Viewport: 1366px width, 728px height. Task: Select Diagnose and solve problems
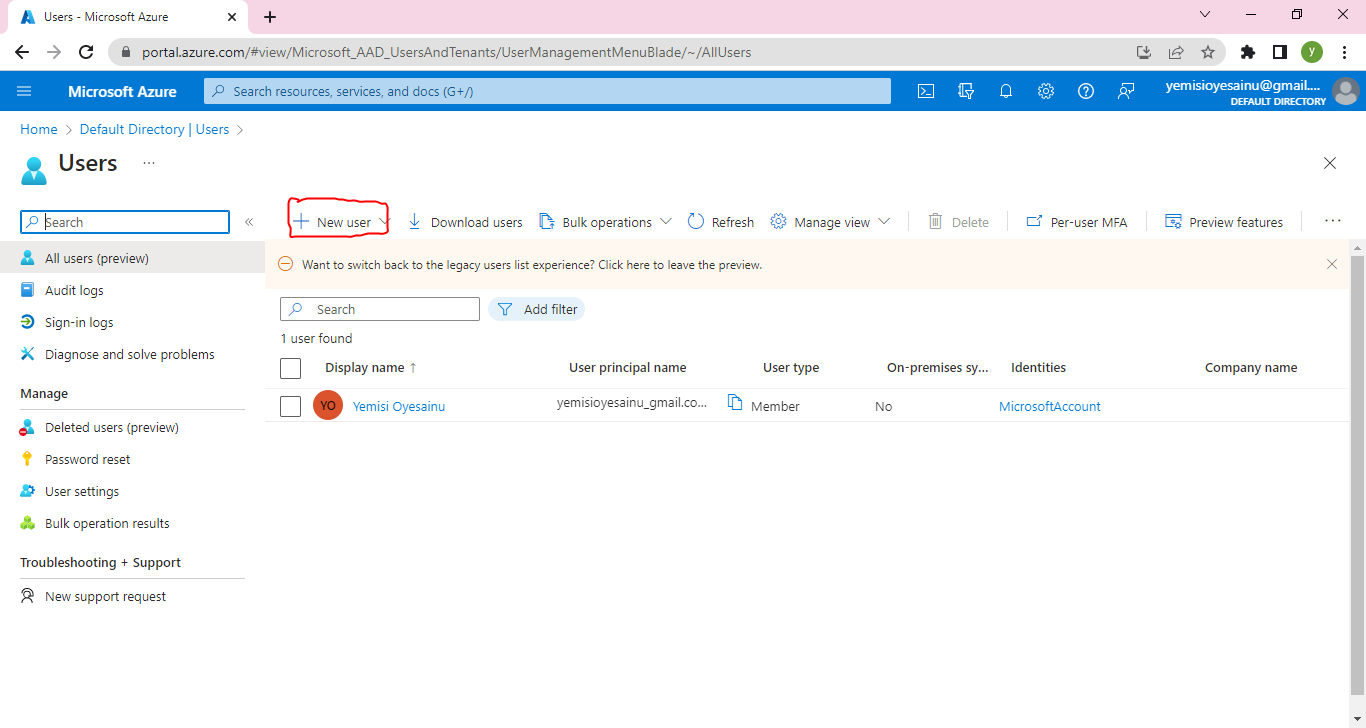(132, 354)
